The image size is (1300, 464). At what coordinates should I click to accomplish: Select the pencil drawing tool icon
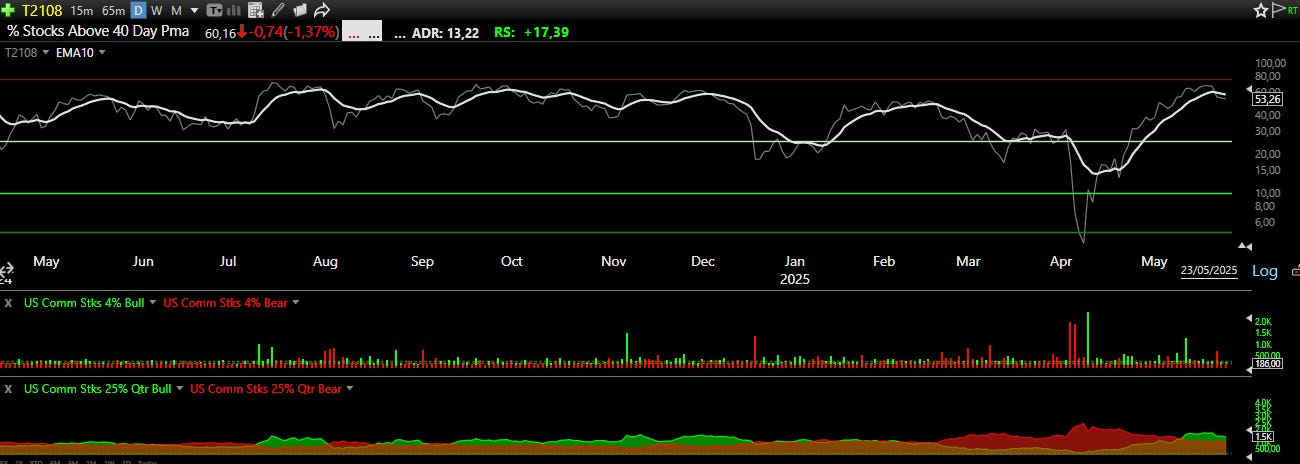(x=277, y=11)
